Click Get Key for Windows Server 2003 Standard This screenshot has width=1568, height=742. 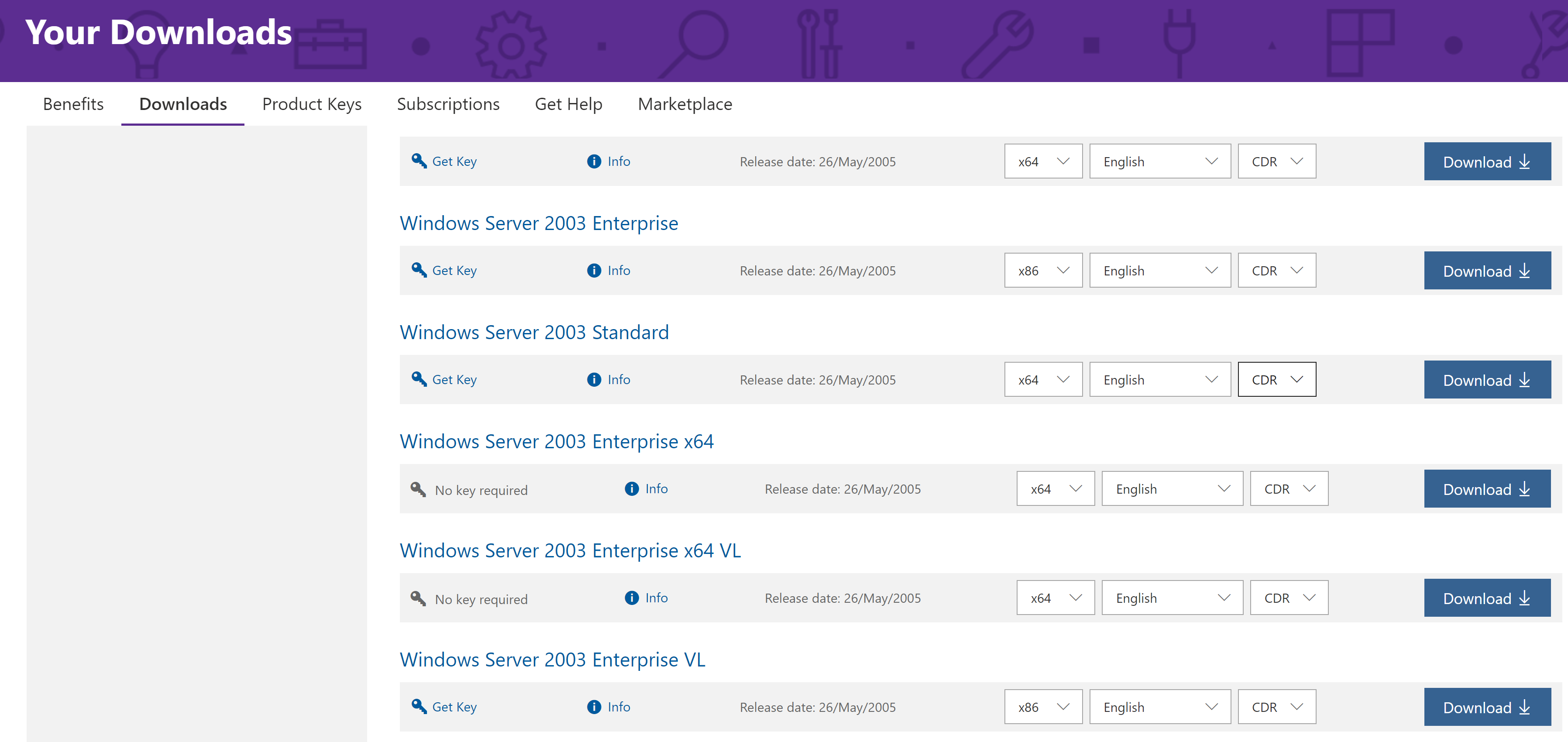[454, 379]
